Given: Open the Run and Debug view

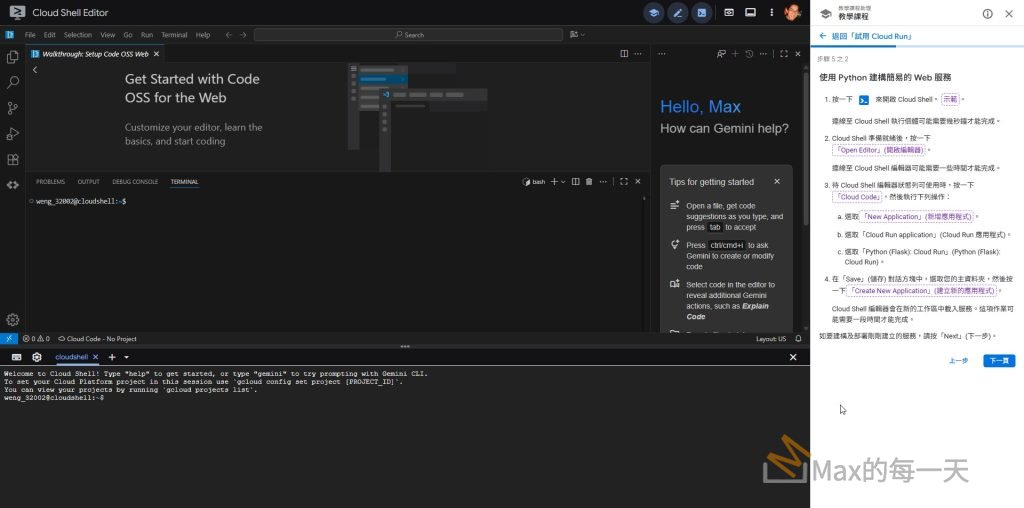Looking at the screenshot, I should pyautogui.click(x=13, y=134).
